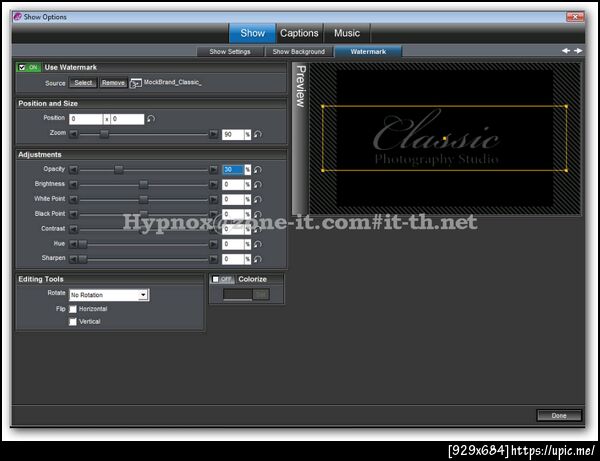Click the Select source button
Image resolution: width=600 pixels, height=461 pixels.
pyautogui.click(x=83, y=83)
